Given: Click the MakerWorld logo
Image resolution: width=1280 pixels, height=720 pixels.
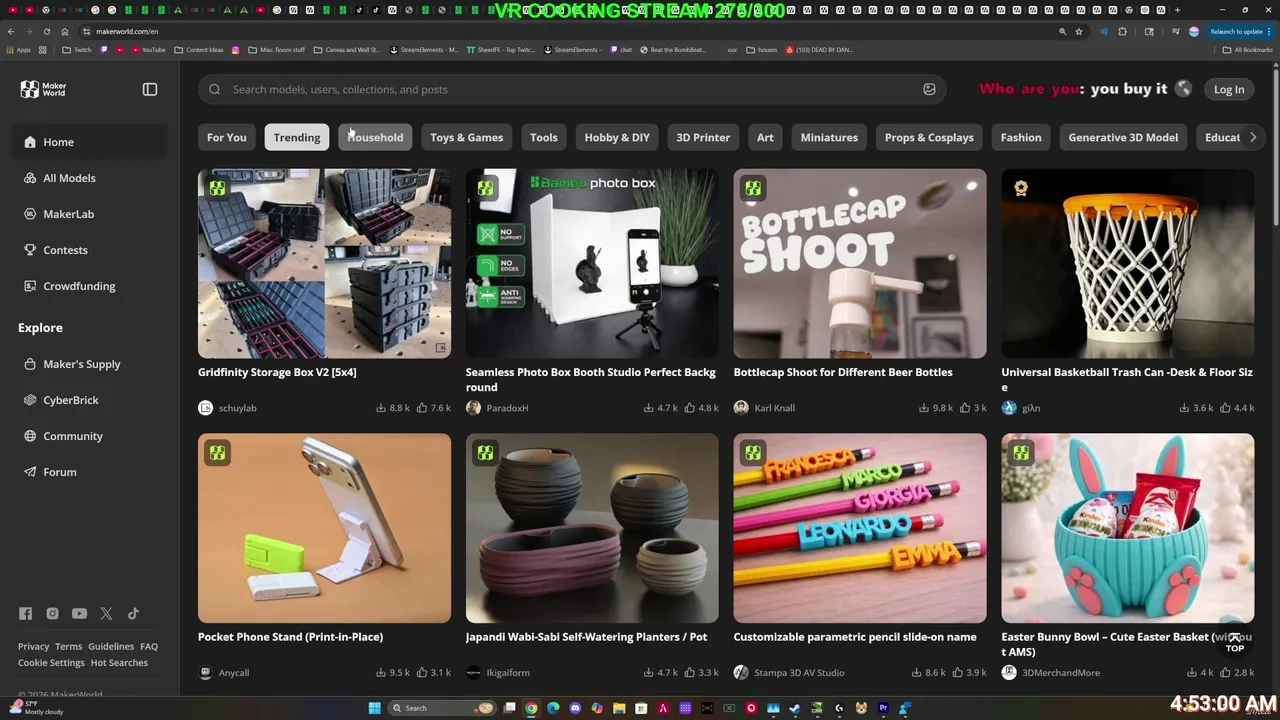Looking at the screenshot, I should click(43, 89).
